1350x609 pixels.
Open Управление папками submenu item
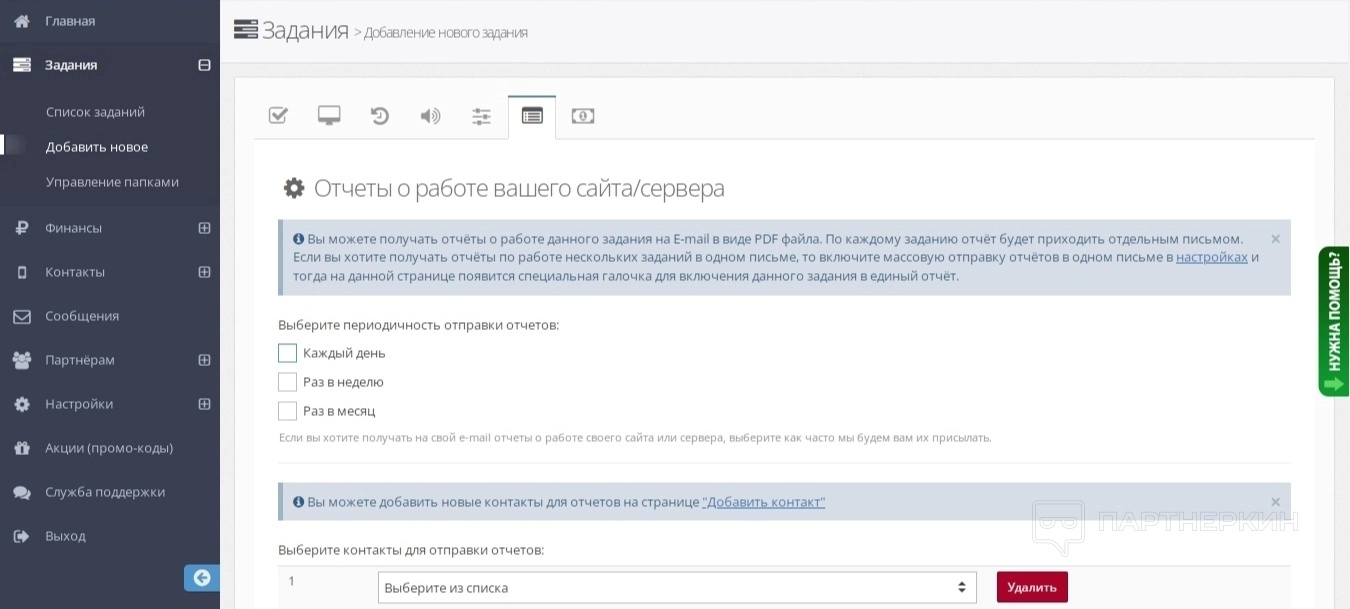pos(112,182)
